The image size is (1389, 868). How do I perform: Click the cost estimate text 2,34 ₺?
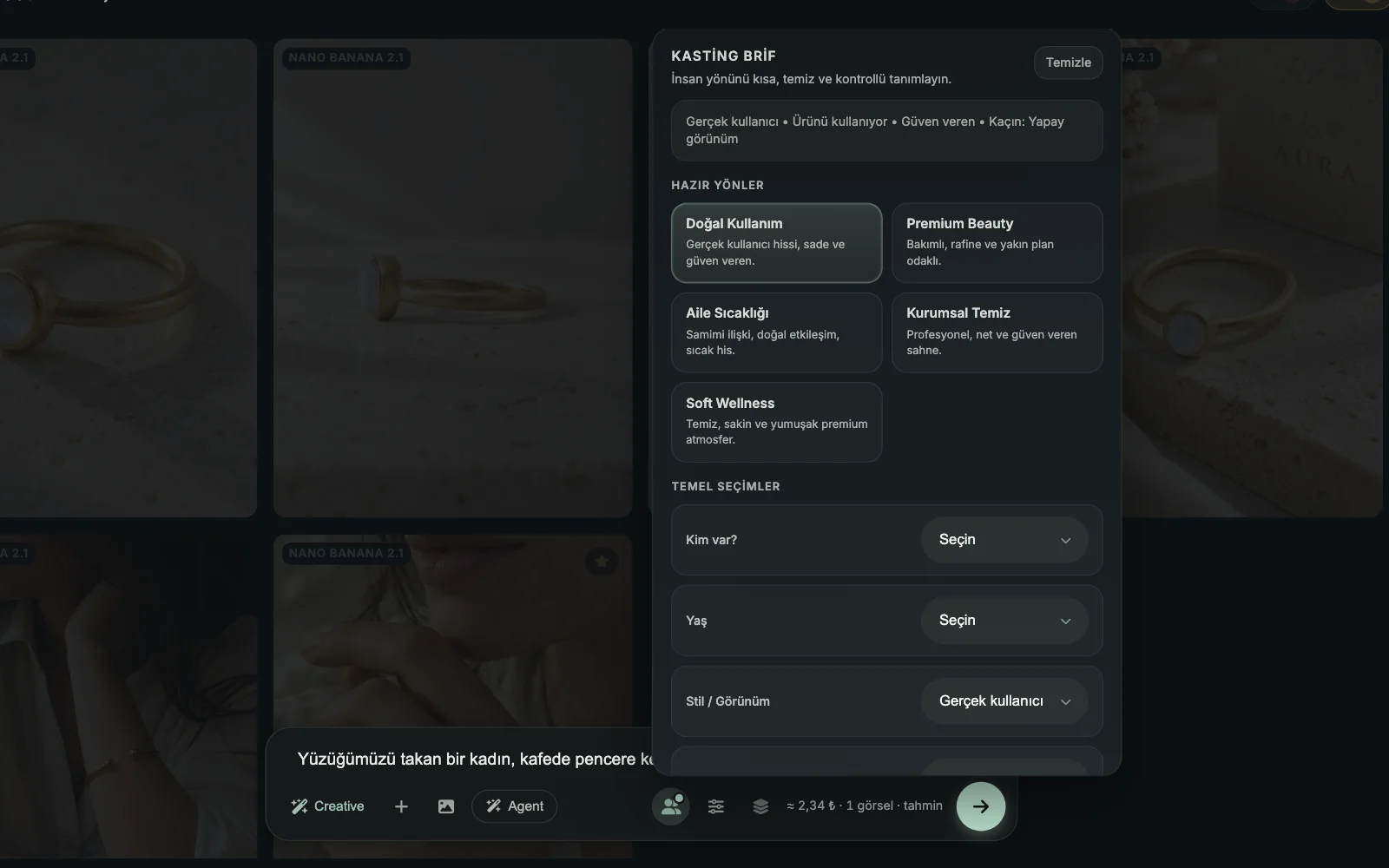[x=865, y=806]
